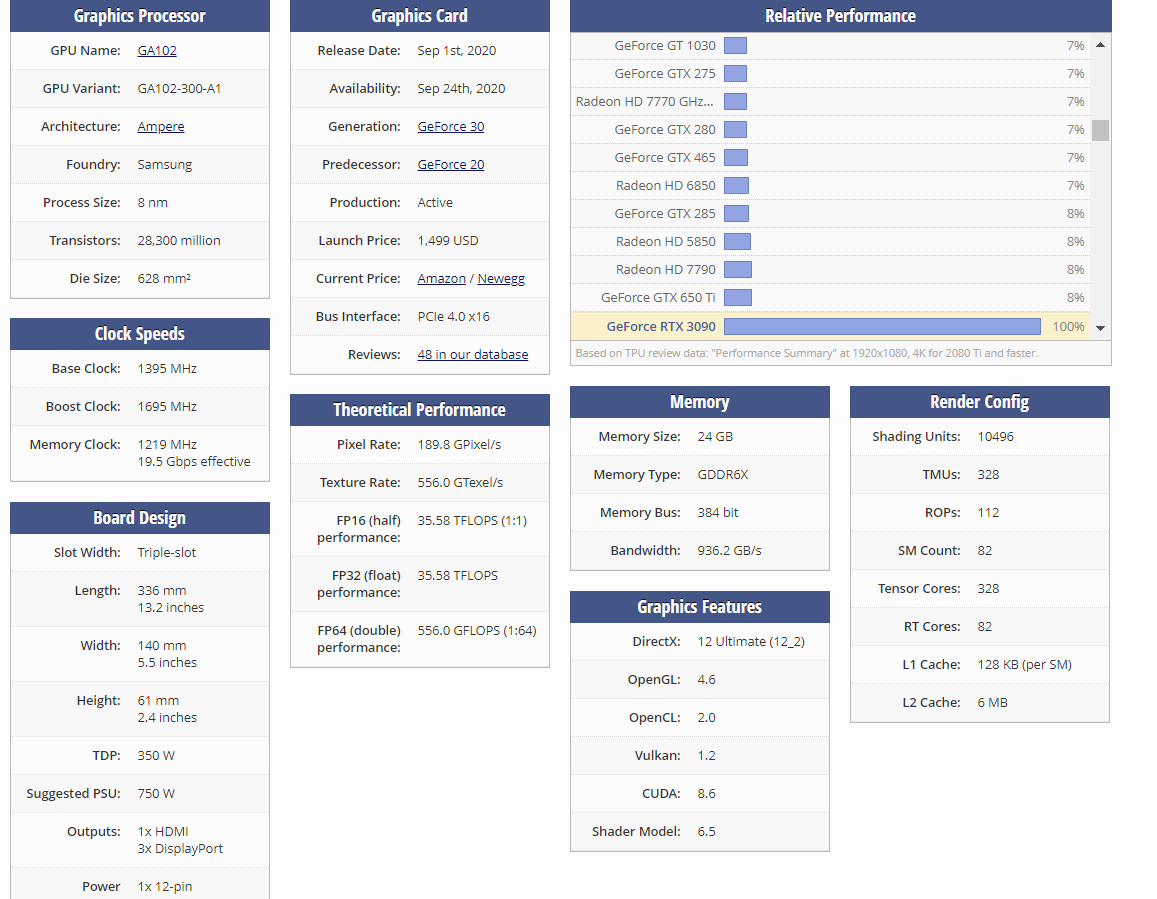This screenshot has width=1157, height=899.
Task: Select the GeForce GTX 275 row label
Action: [x=665, y=73]
